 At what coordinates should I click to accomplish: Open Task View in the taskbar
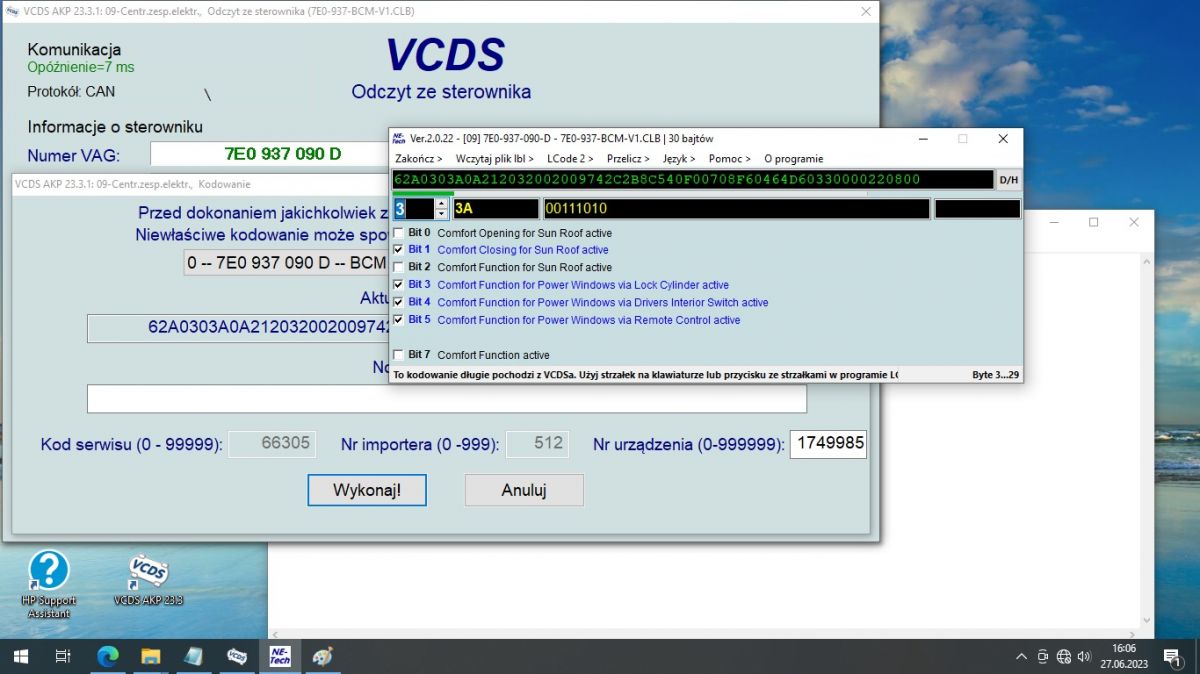point(63,656)
